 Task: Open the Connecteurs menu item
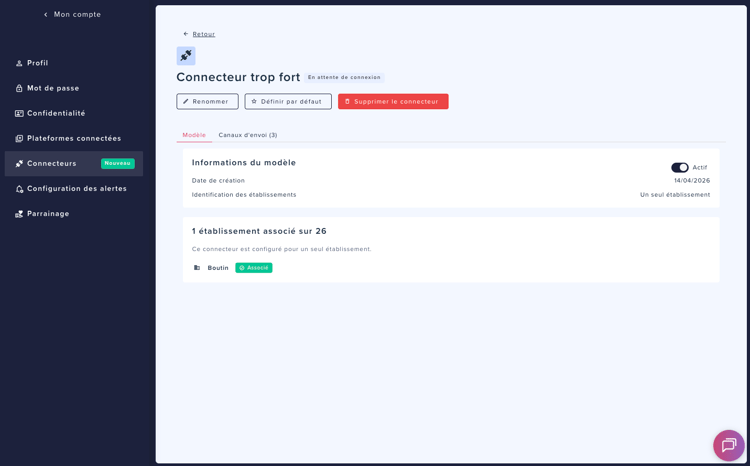[52, 164]
